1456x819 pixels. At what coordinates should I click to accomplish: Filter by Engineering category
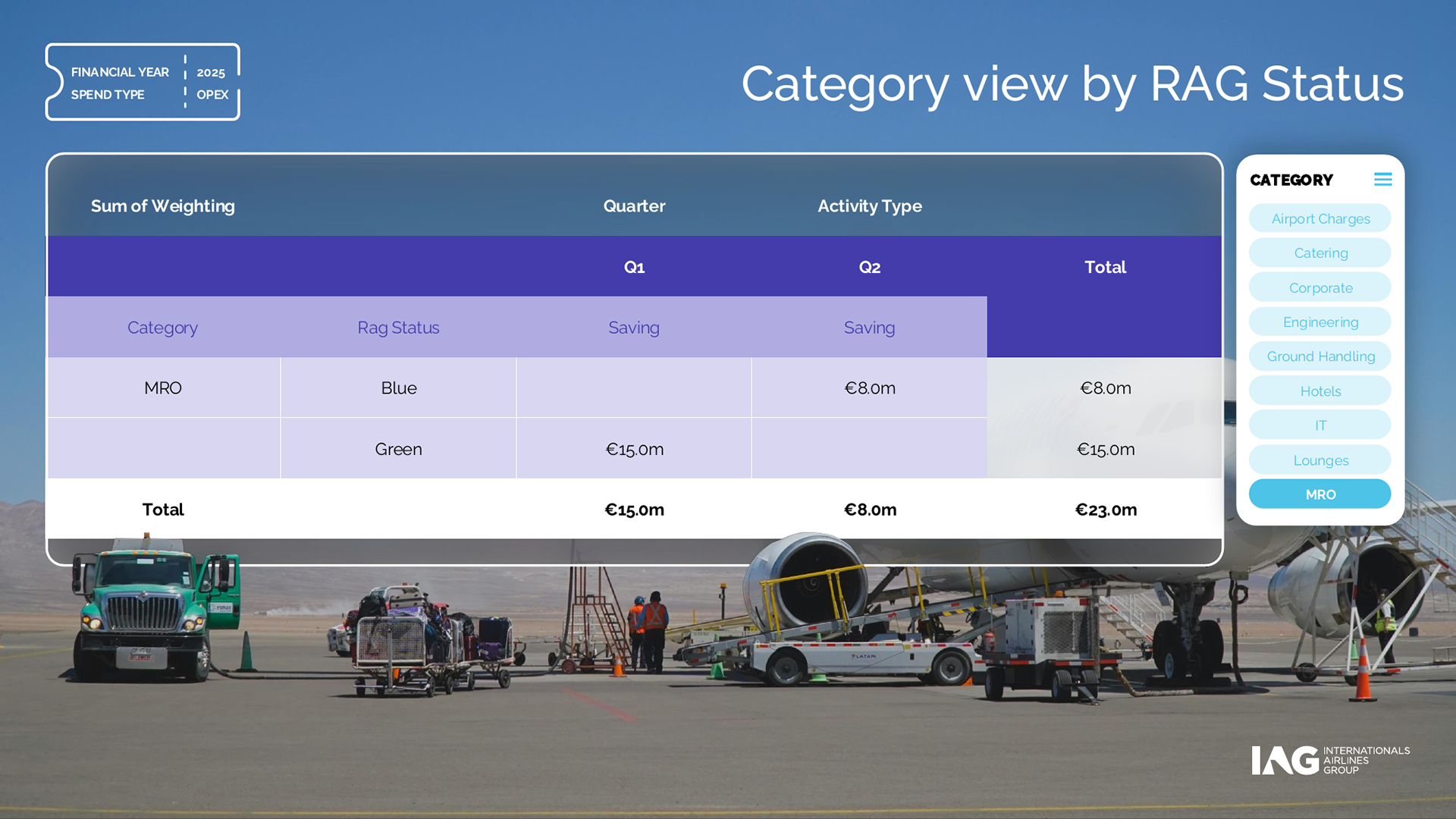(x=1319, y=322)
